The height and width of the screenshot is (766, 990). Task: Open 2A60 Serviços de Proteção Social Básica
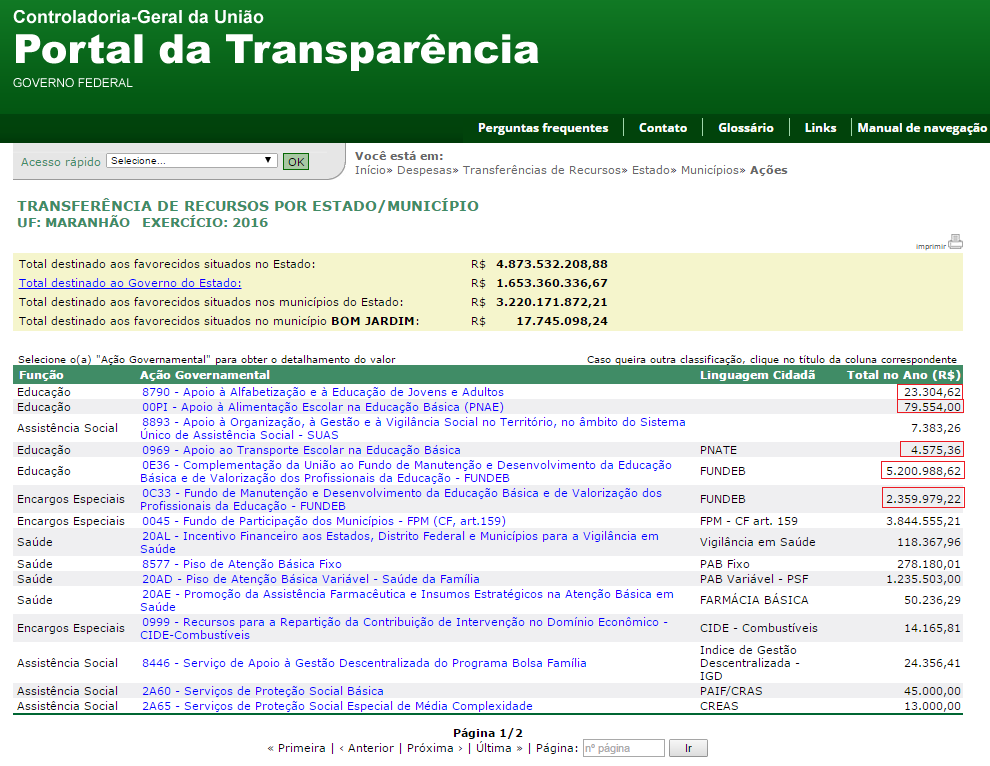(x=262, y=691)
